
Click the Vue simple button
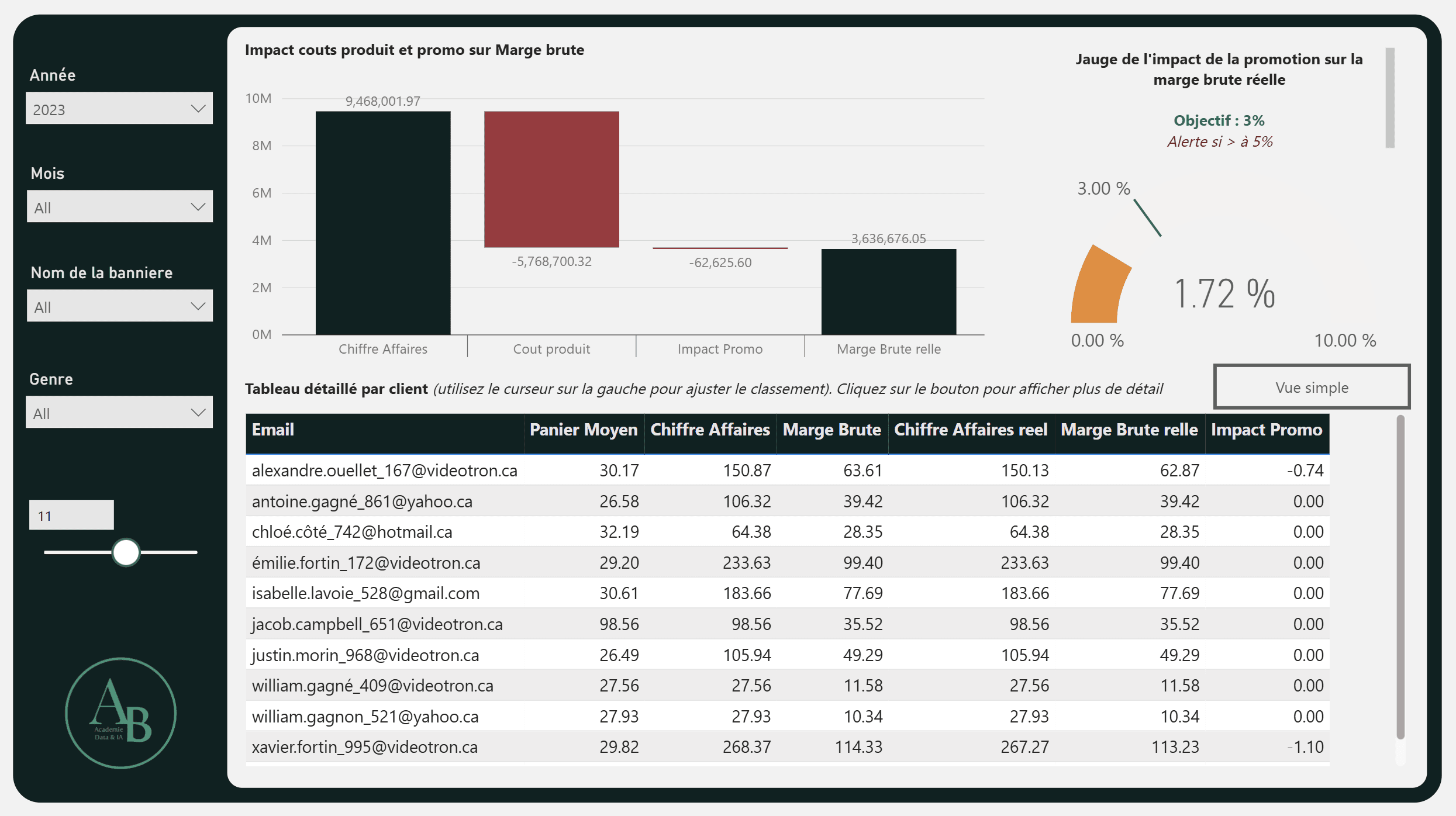1312,387
